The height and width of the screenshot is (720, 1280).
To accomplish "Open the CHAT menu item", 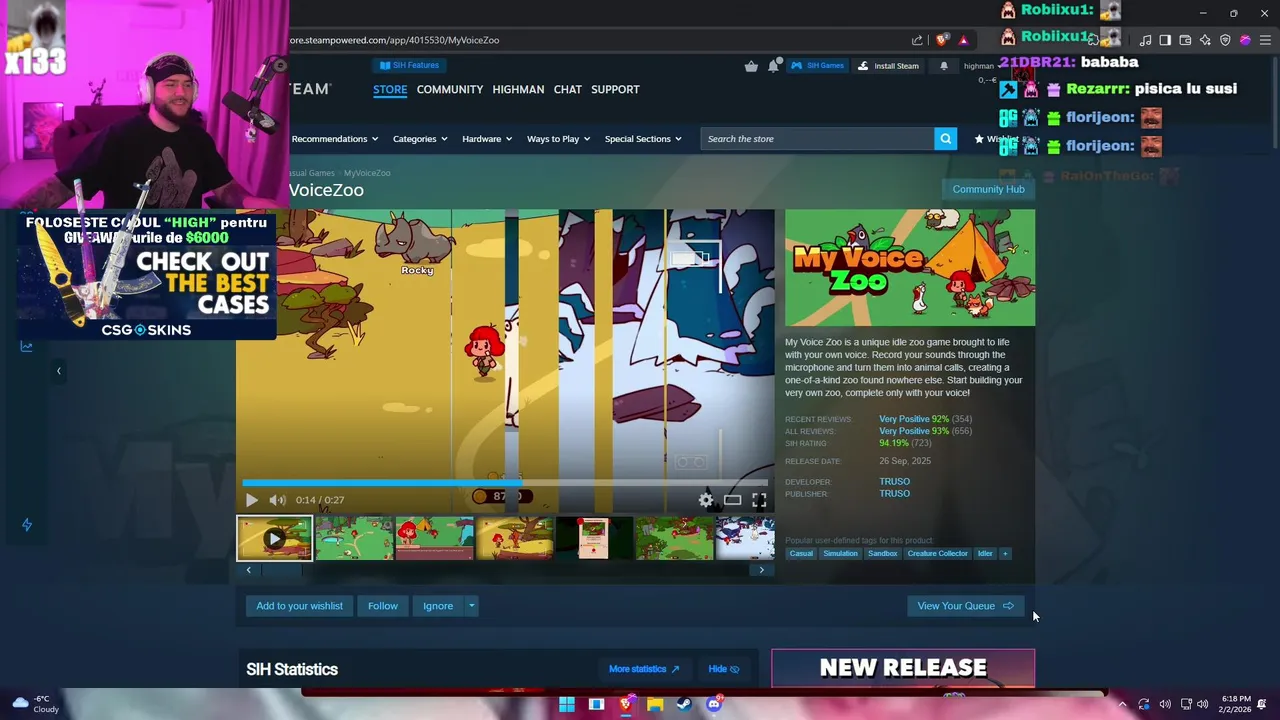I will click(567, 89).
